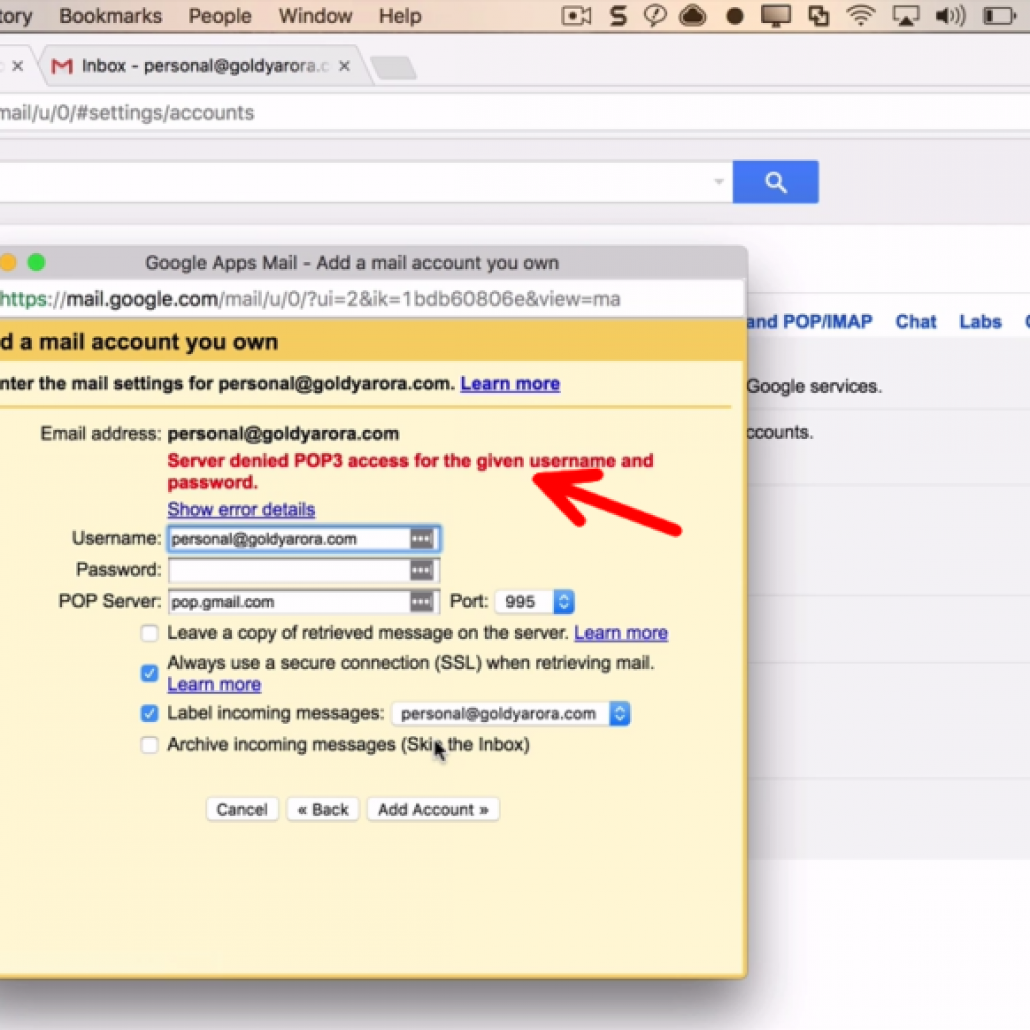Click the green maximize button of popup
The image size is (1030, 1030).
click(36, 263)
